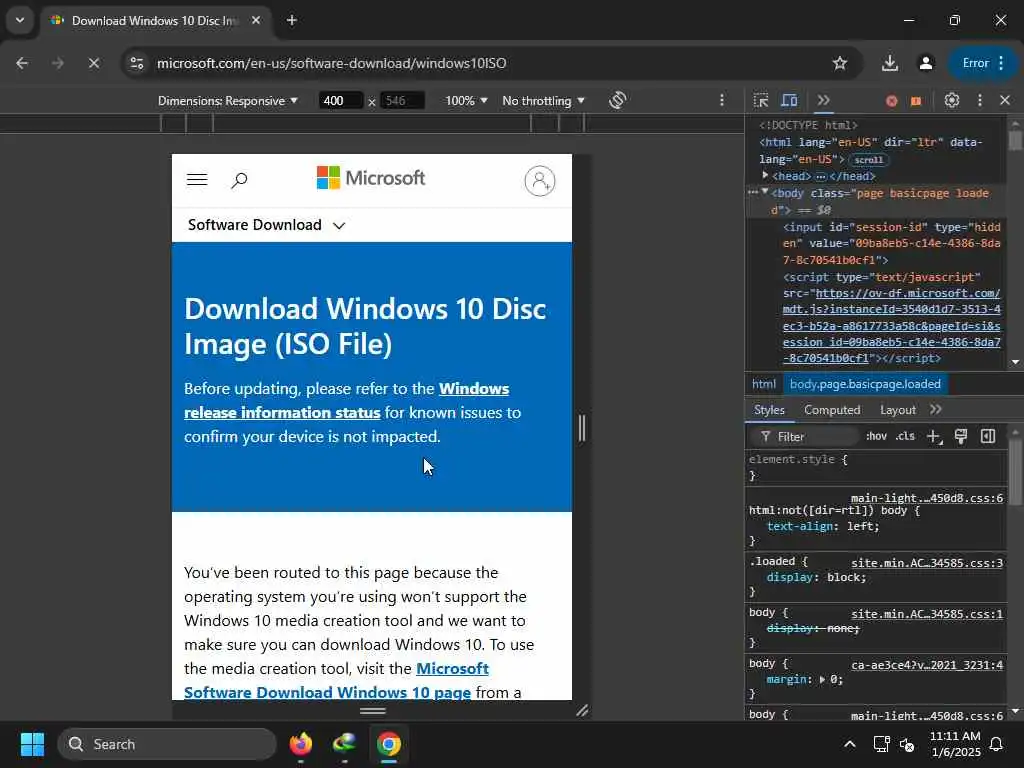This screenshot has height=768, width=1024.
Task: Open the ov-df.microsoft.com script source link
Action: [891, 325]
